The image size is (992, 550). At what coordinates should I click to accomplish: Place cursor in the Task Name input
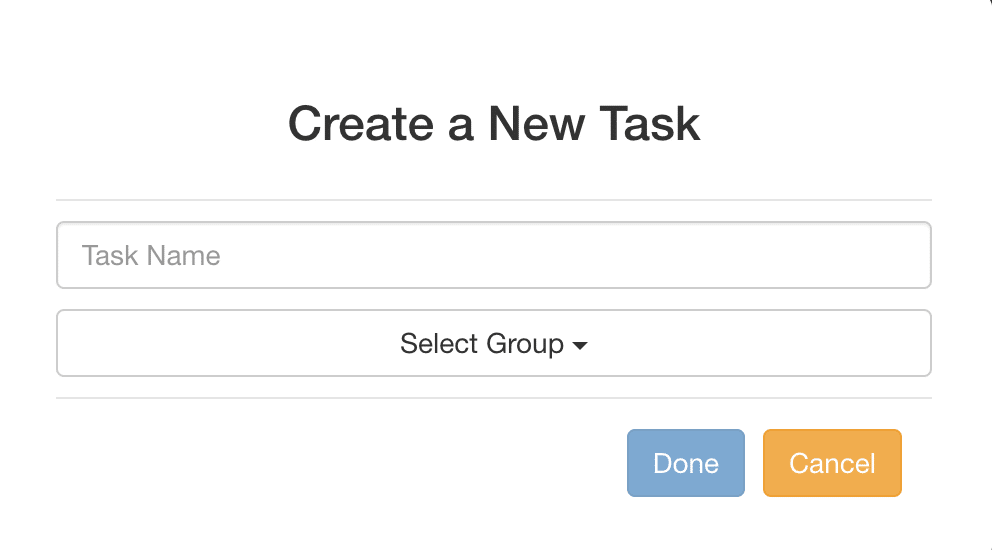[493, 255]
